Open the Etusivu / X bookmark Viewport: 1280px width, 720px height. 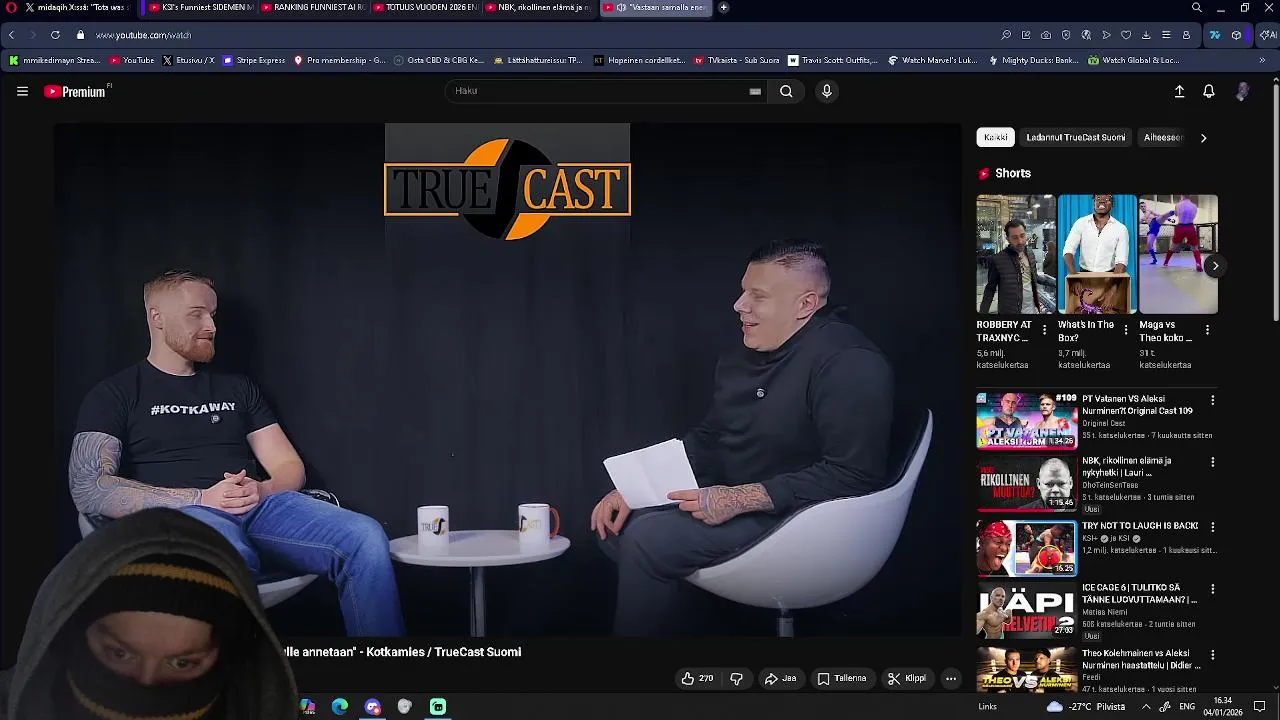(188, 60)
